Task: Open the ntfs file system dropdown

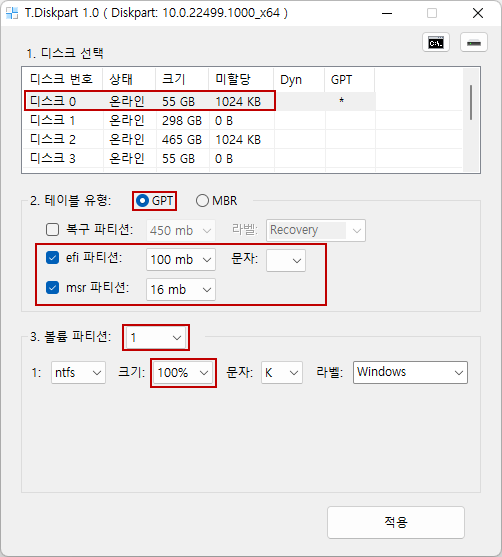Action: [78, 373]
